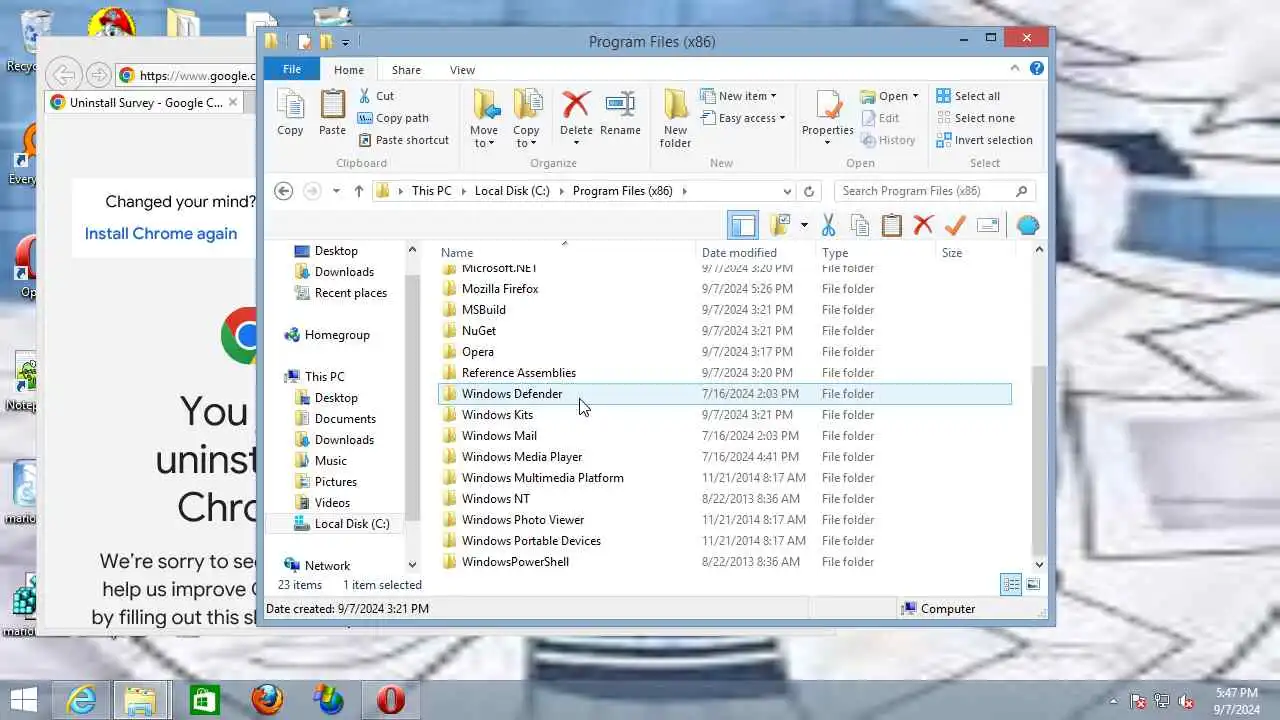Click This PC in address breadcrumb
Screen dimensions: 1280x720
coord(431,191)
